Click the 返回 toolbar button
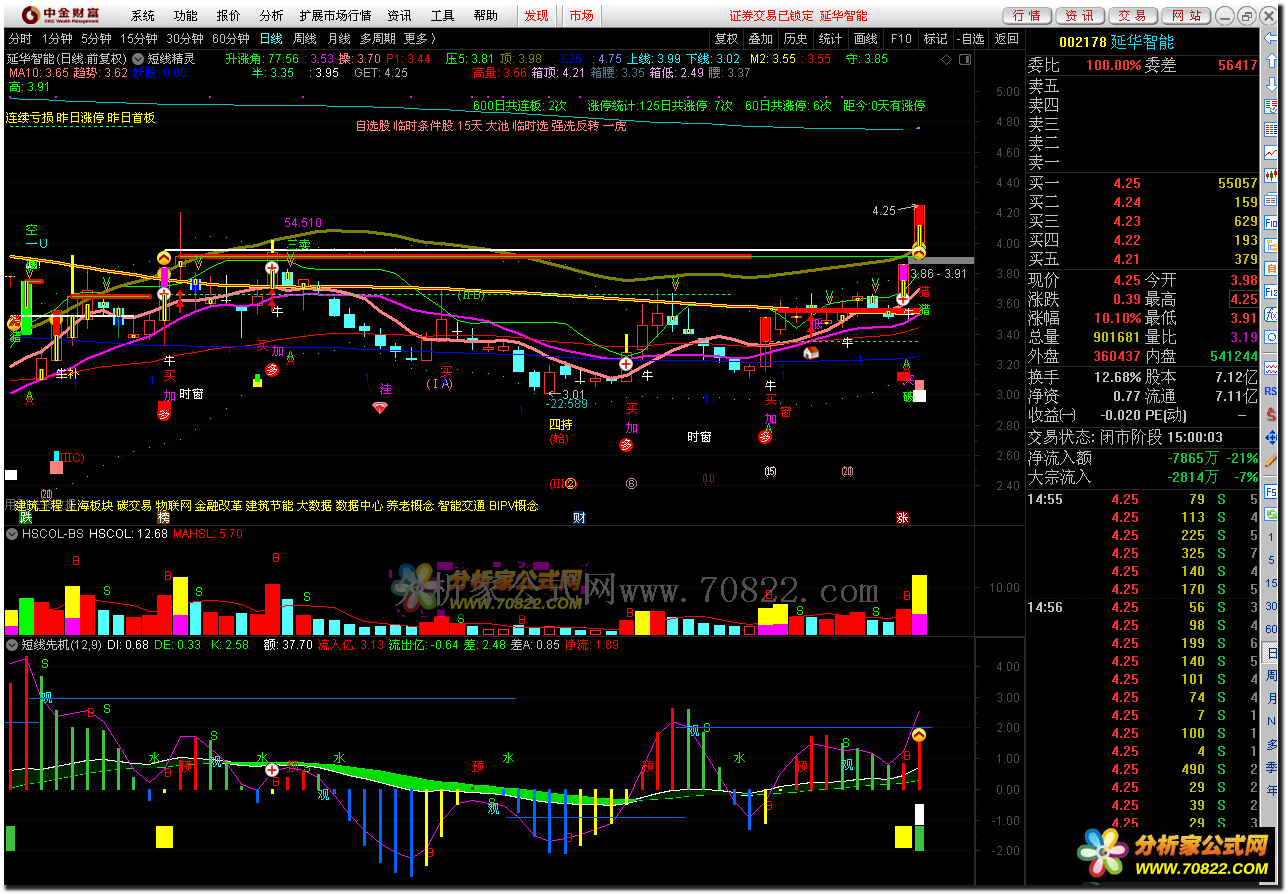1288x894 pixels. (x=1005, y=38)
